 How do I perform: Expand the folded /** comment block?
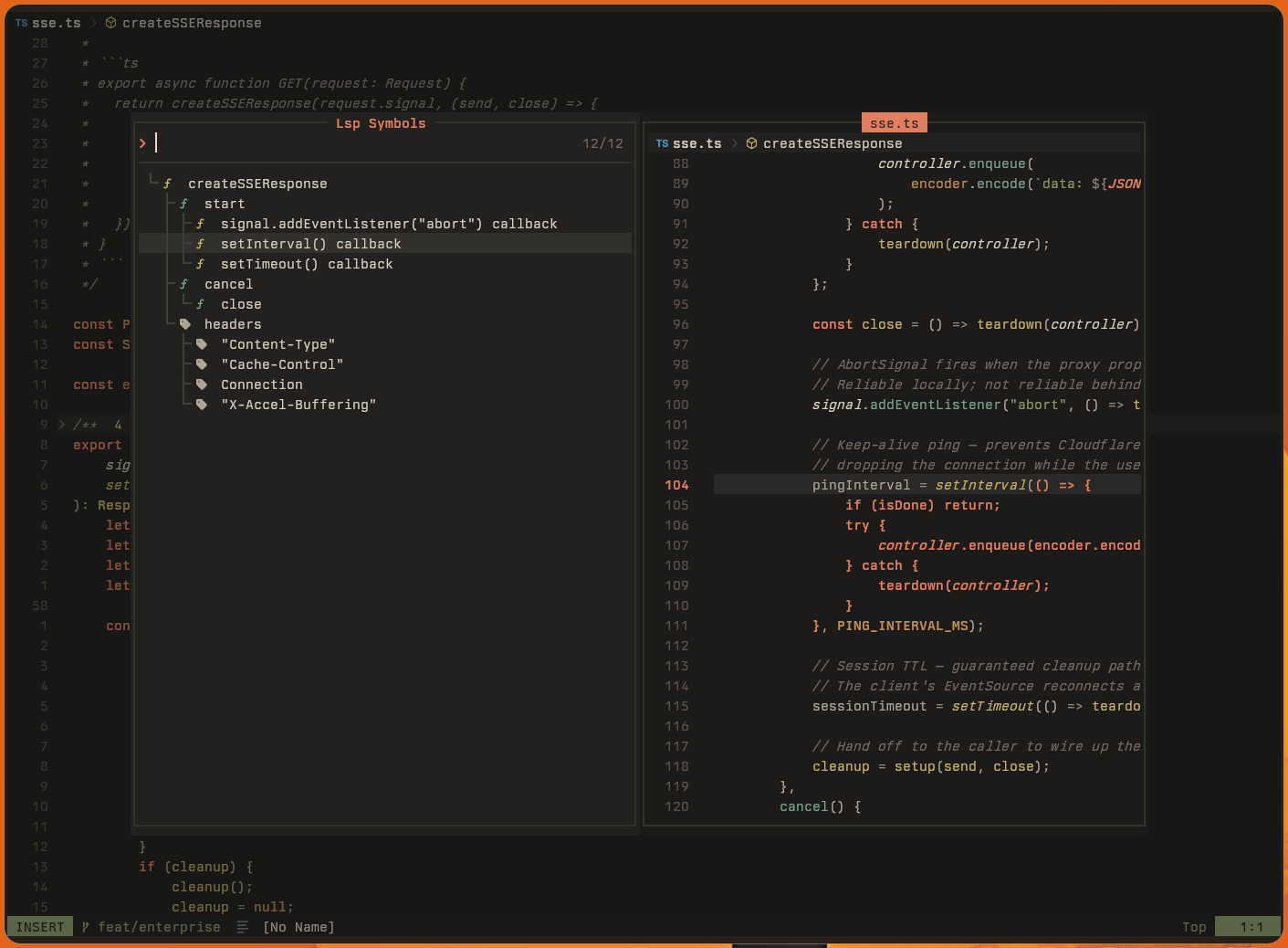coord(62,425)
